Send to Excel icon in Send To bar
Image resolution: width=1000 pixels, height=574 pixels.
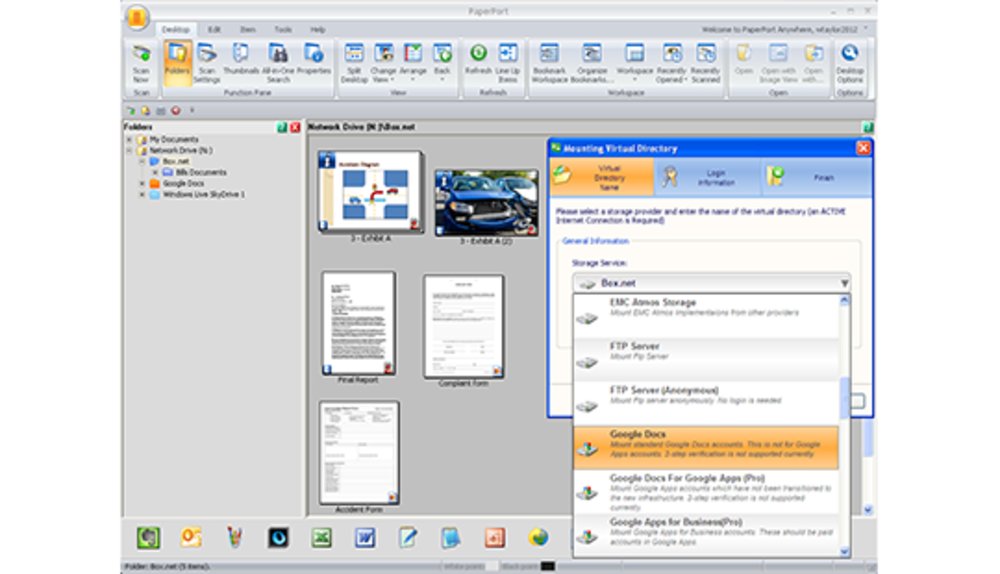[x=321, y=538]
